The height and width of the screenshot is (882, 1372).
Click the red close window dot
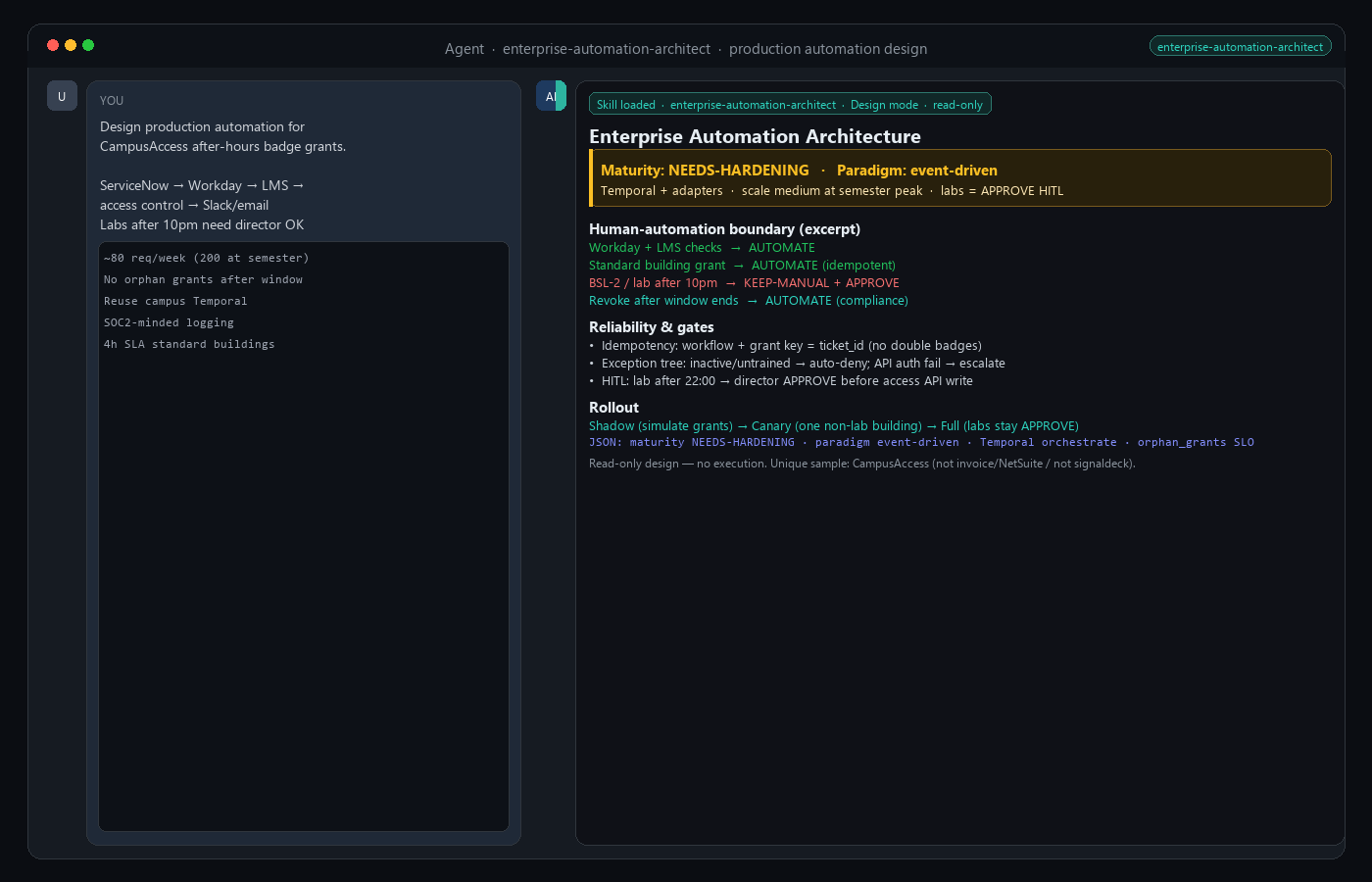(53, 45)
